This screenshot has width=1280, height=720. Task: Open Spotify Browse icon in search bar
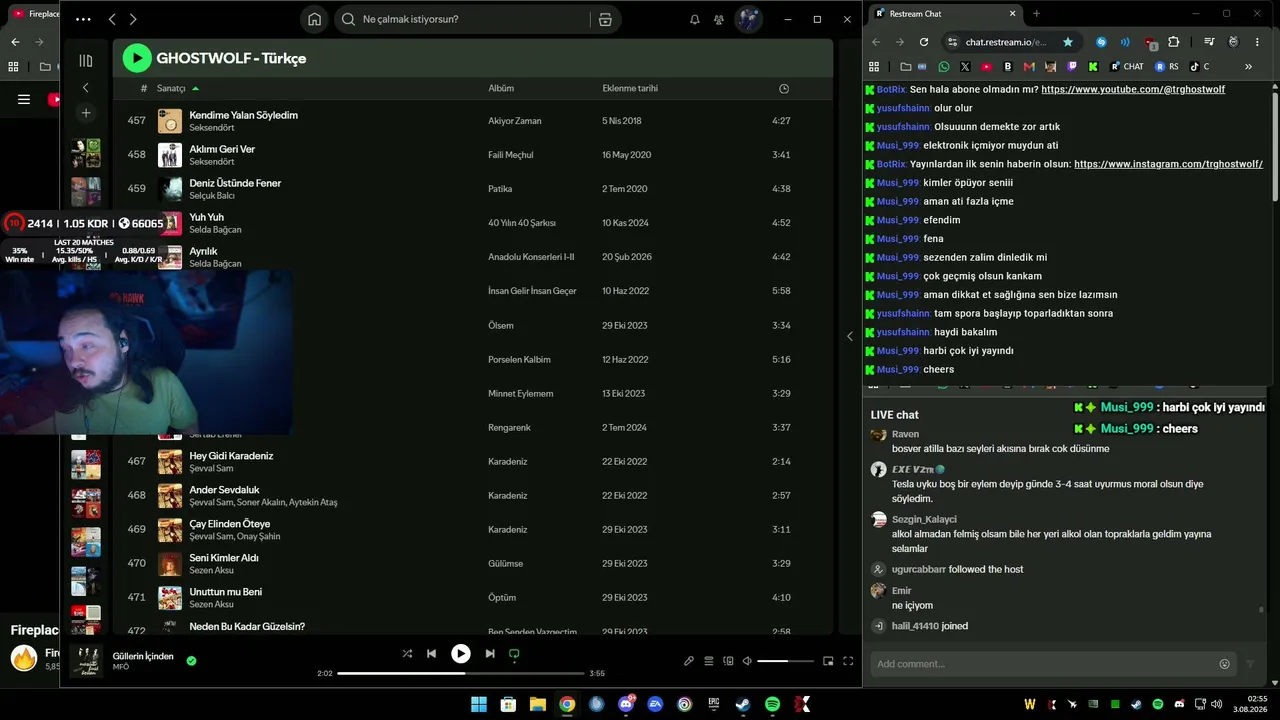(x=605, y=19)
